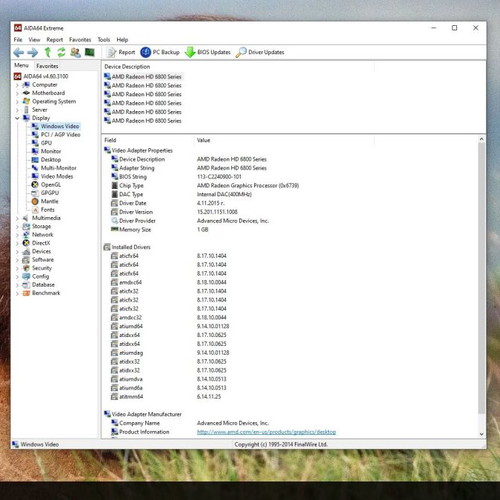Collapse the Display tree node
Viewport: 500px width, 500px height.
tap(17, 118)
